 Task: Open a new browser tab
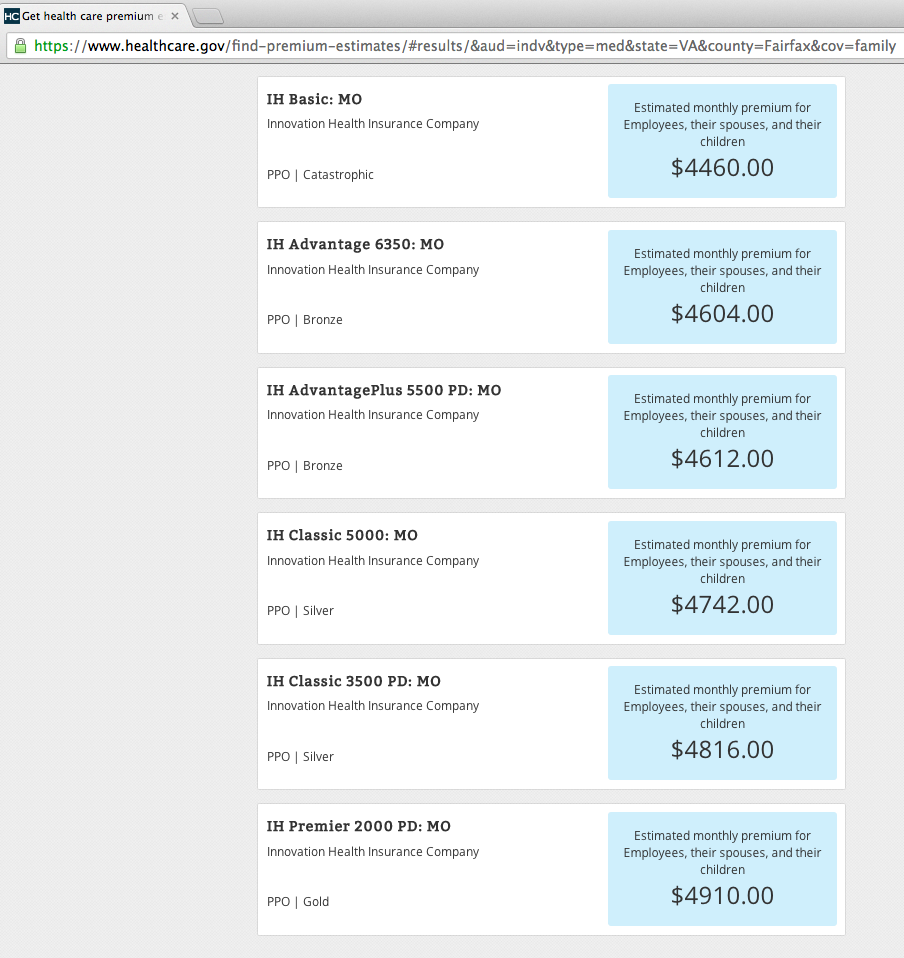click(208, 16)
